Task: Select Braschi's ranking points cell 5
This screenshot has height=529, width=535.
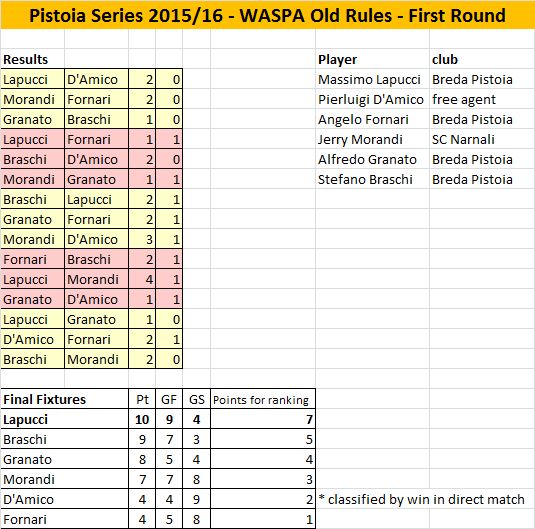Action: [x=263, y=440]
